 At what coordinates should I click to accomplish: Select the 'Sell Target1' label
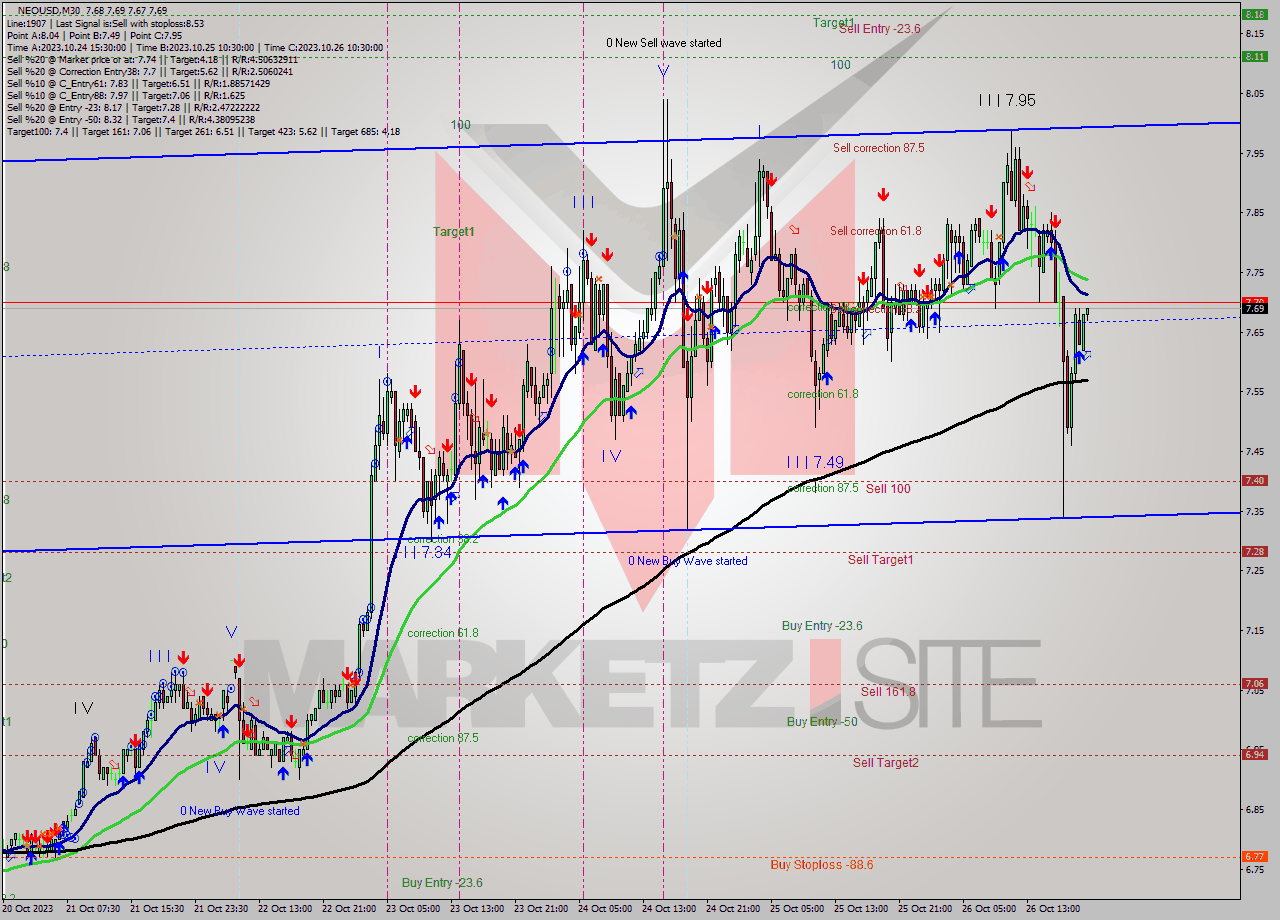point(880,559)
